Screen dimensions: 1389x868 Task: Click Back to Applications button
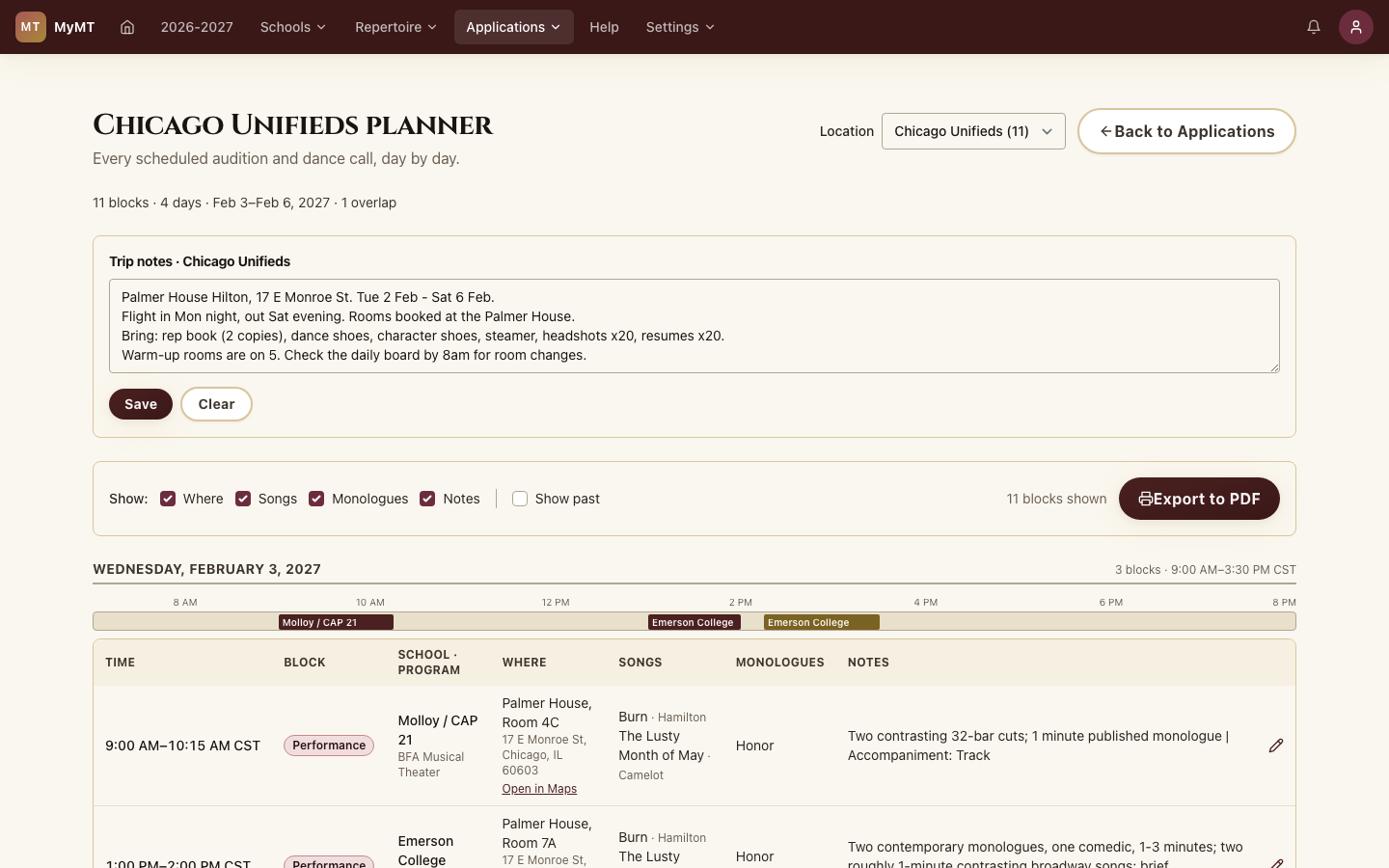click(1186, 131)
